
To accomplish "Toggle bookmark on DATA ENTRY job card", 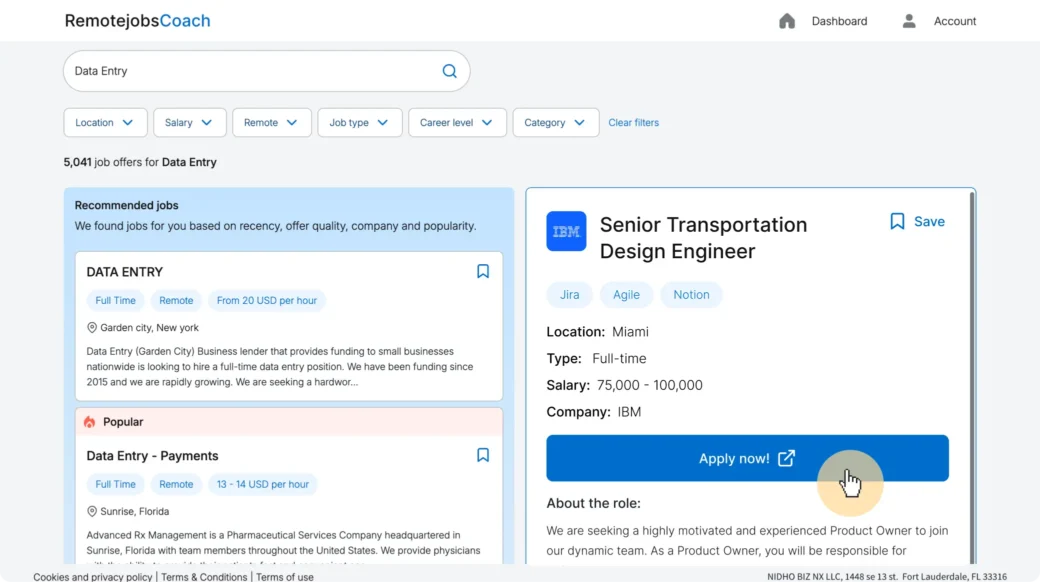I will (x=483, y=271).
